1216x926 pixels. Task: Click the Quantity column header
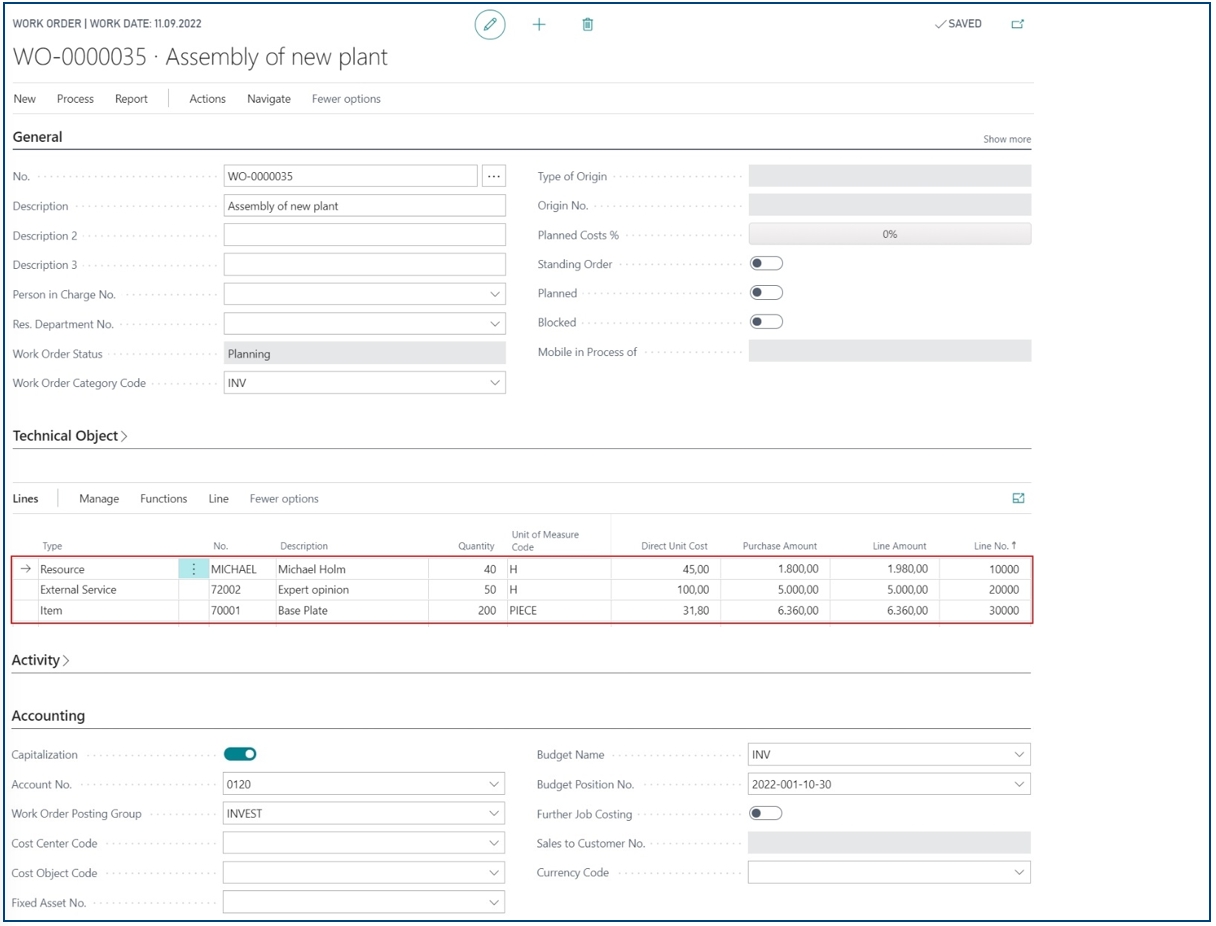pyautogui.click(x=476, y=546)
